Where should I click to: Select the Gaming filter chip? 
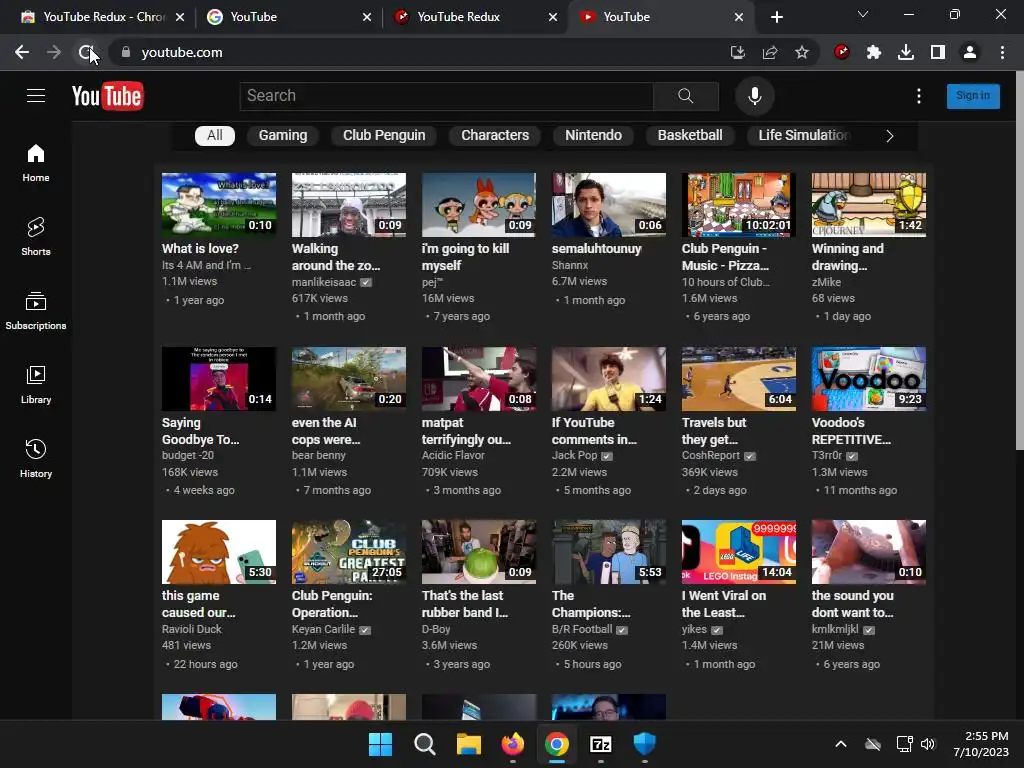click(x=283, y=135)
